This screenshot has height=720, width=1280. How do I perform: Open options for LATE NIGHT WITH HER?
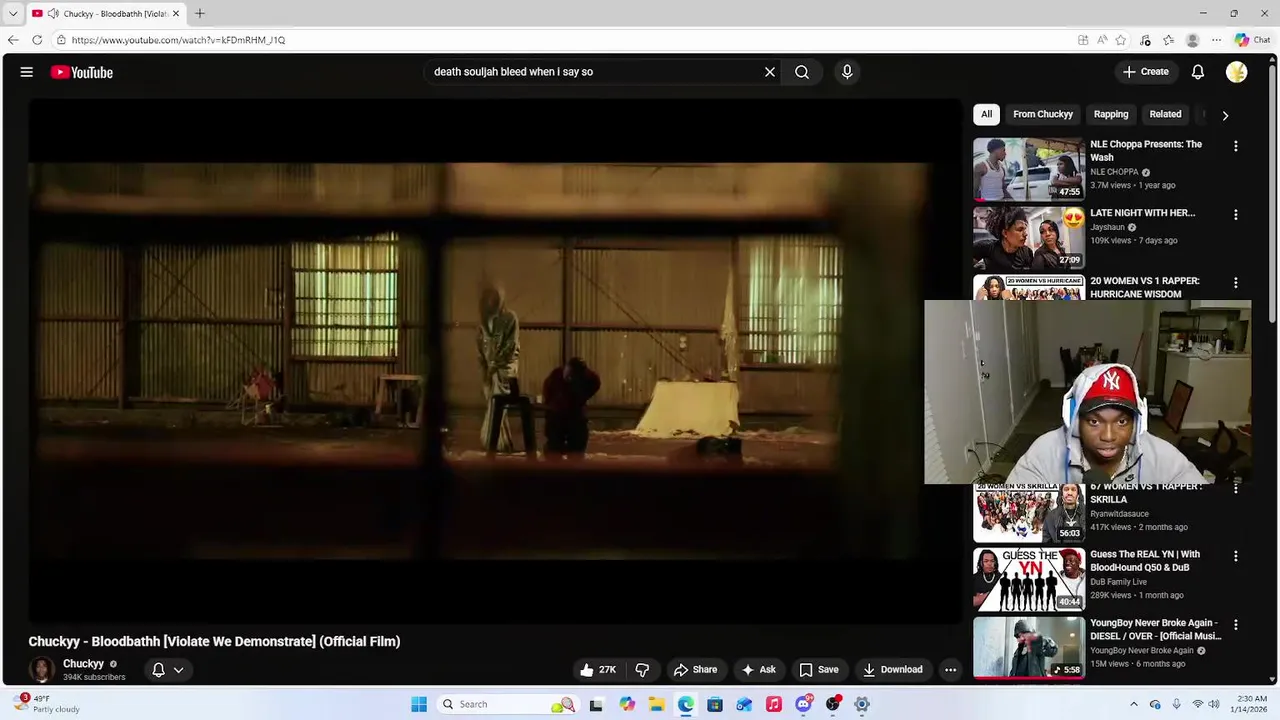tap(1236, 215)
